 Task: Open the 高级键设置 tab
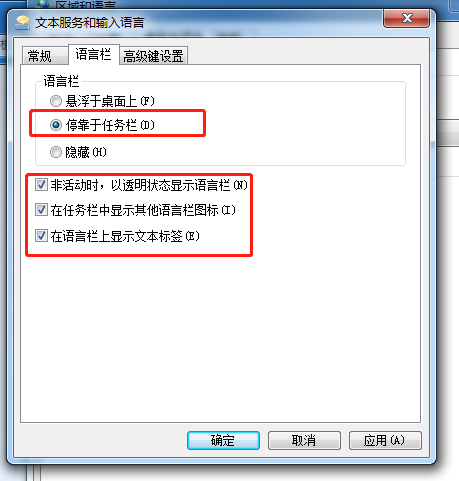[153, 55]
